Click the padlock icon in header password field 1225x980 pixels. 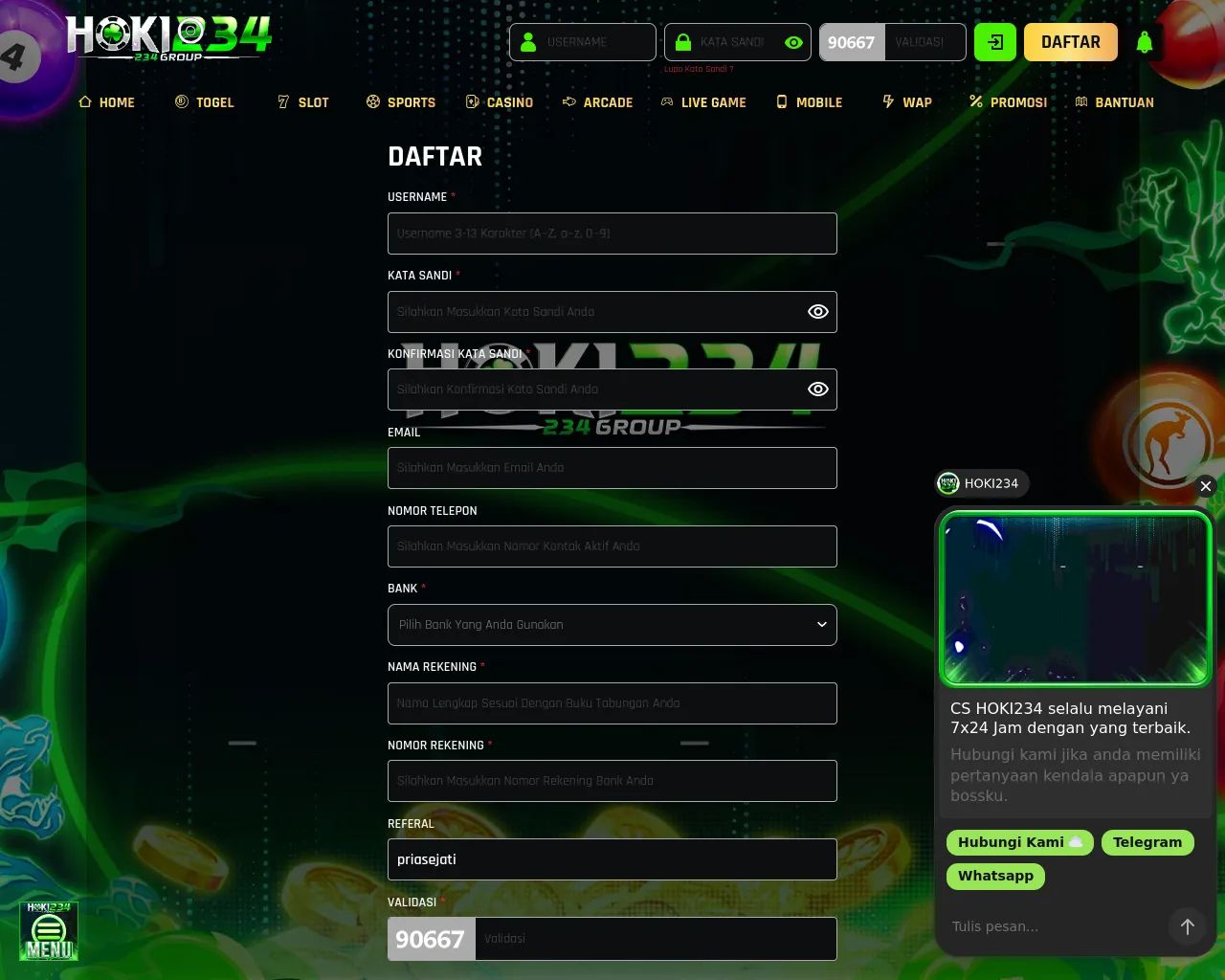[683, 42]
